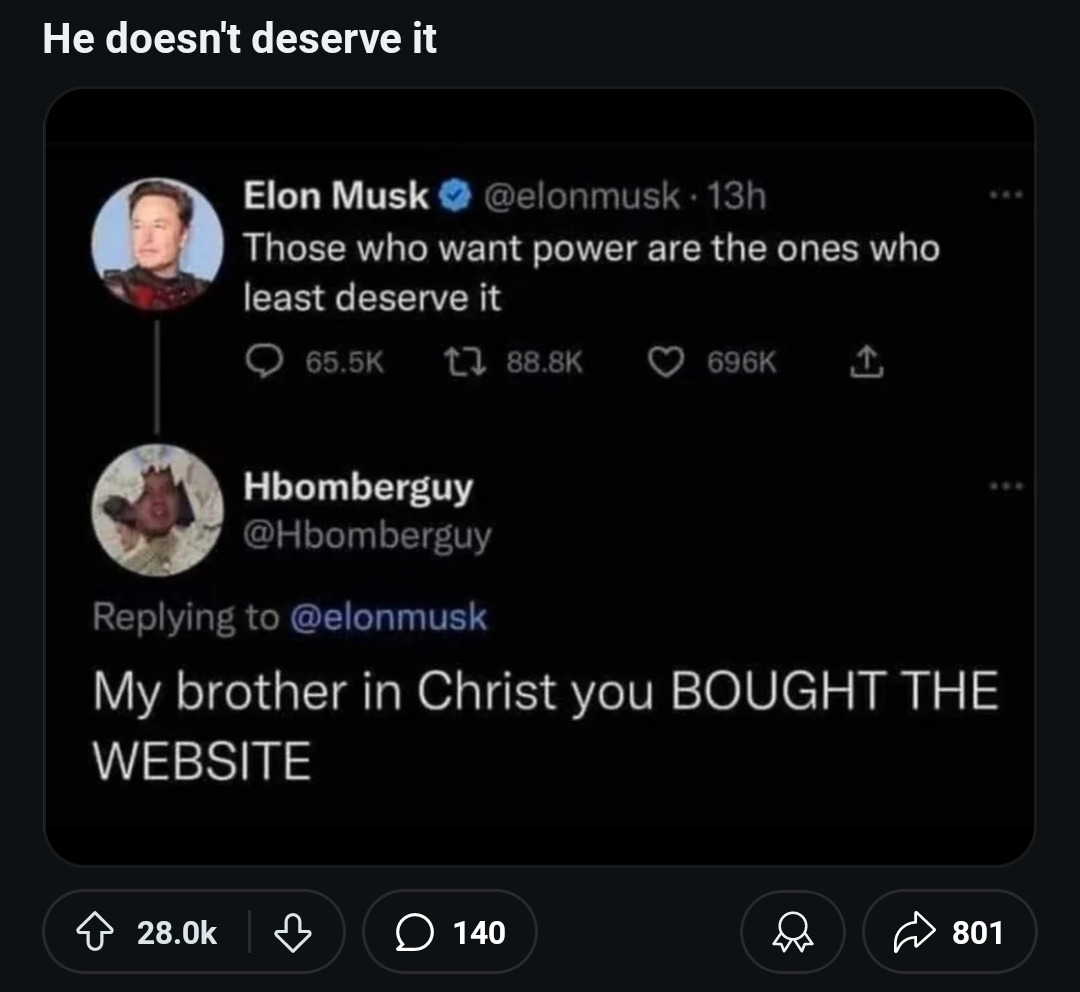Open post title 'He doesn't deserve it'
Image resolution: width=1080 pixels, height=992 pixels.
tap(240, 38)
